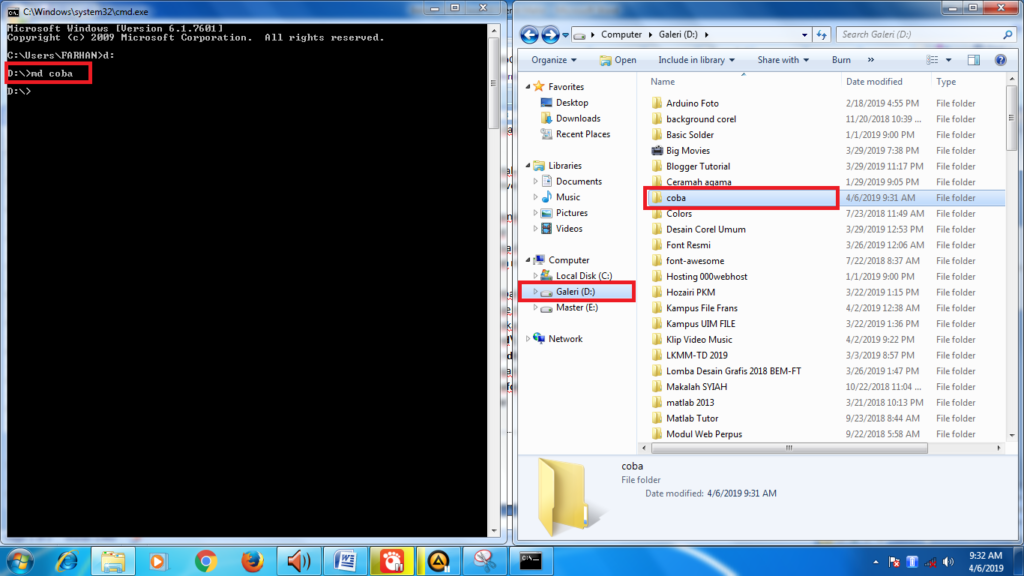Click inside the Search Galeri box
This screenshot has width=1024, height=576.
point(920,32)
